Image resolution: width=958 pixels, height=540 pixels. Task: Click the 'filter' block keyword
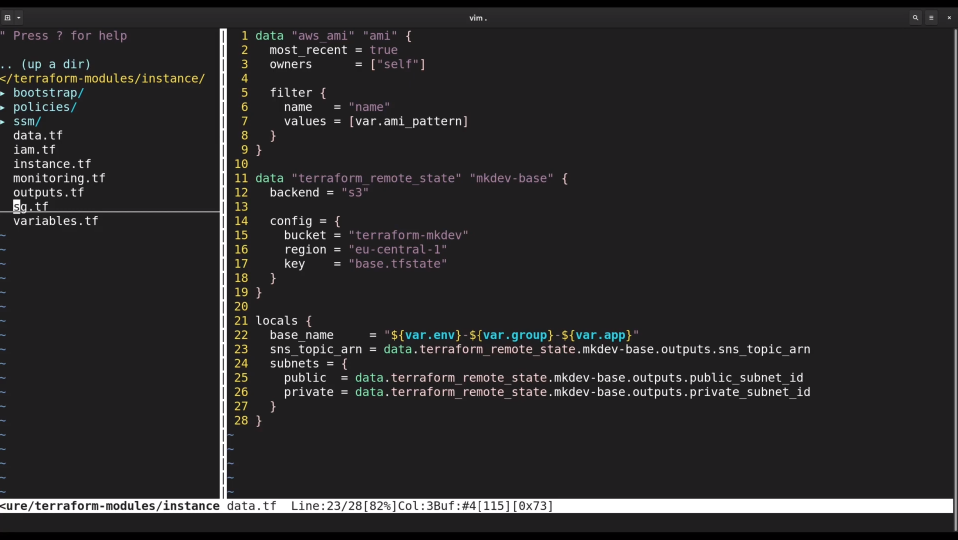coord(291,93)
